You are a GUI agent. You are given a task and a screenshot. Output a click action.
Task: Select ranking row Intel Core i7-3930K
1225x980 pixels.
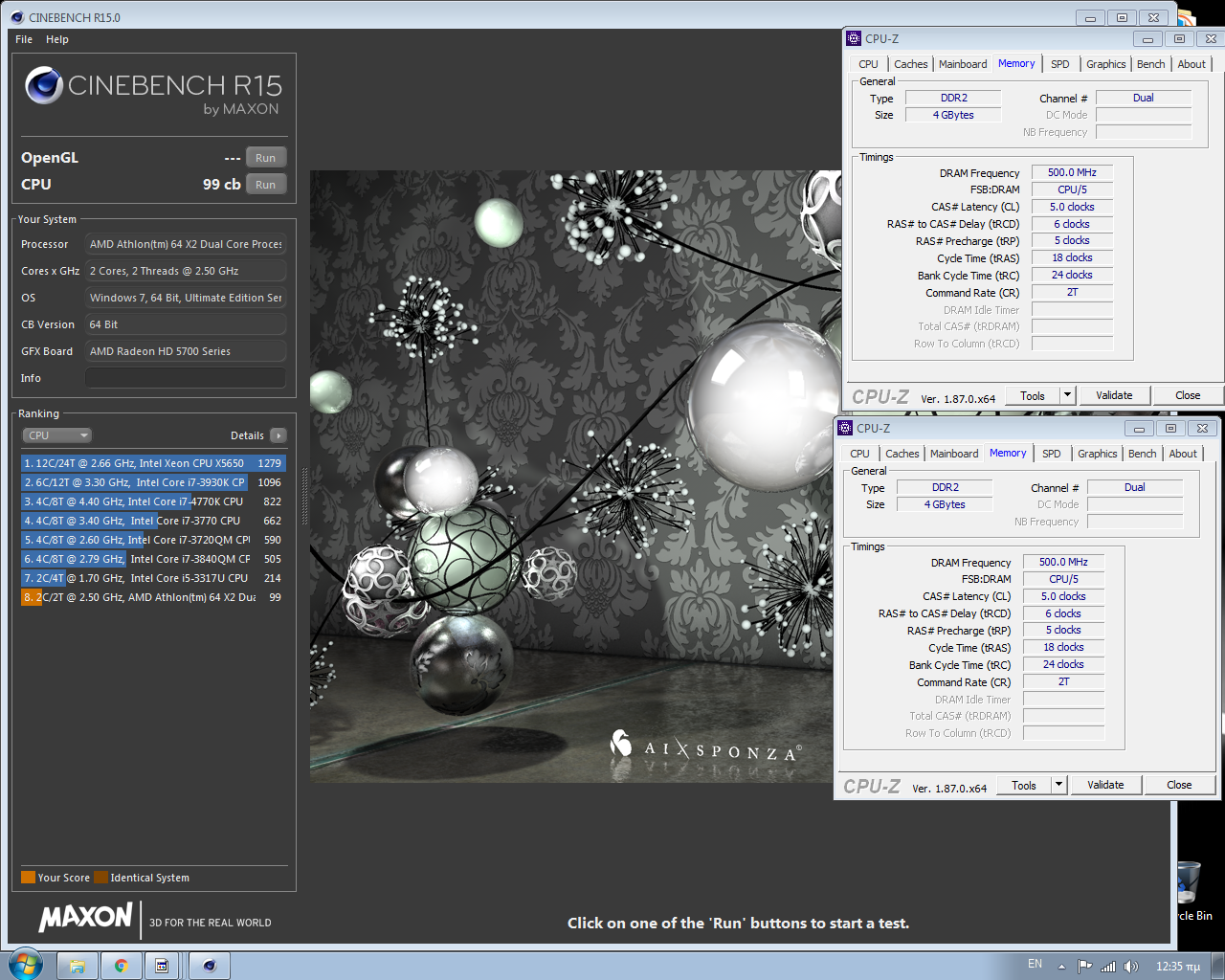pos(153,482)
